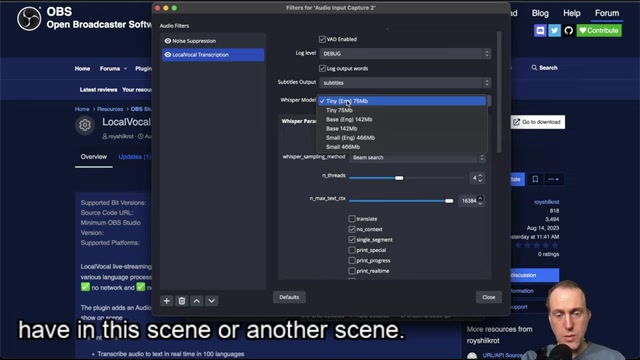Open the Help link in site header
Viewport: 640px width, 360px height.
tap(572, 13)
